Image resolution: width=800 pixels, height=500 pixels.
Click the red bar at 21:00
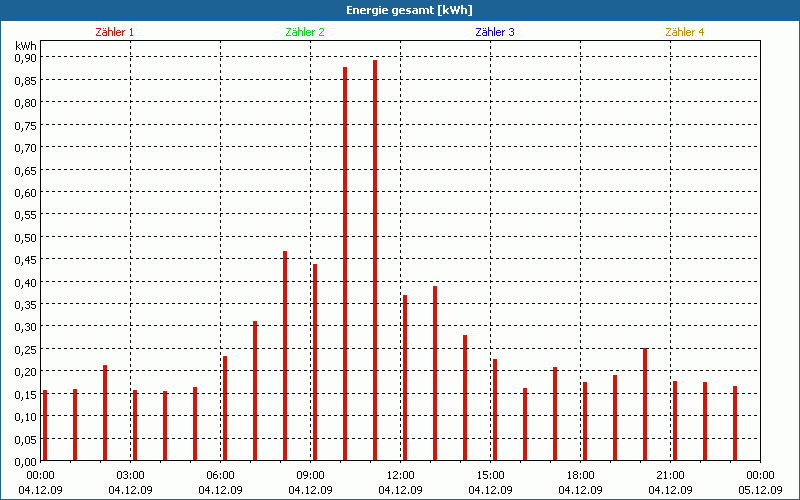tap(675, 421)
